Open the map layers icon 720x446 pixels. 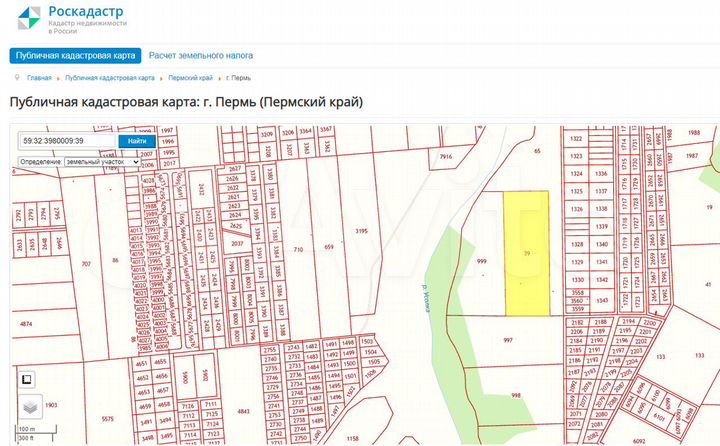(x=30, y=406)
